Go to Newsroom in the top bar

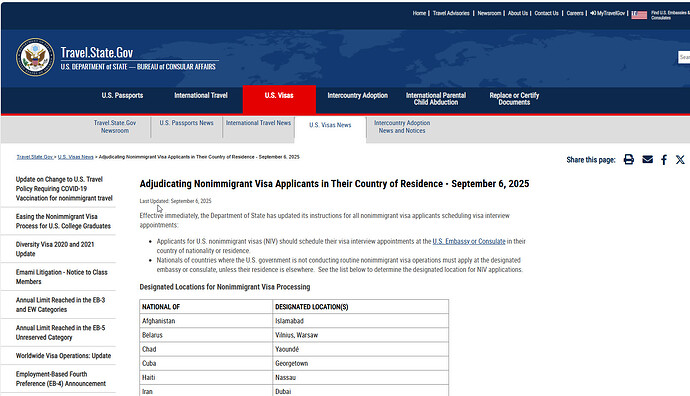489,13
